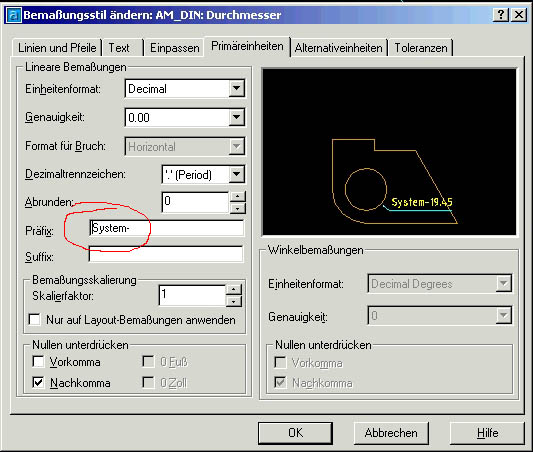Click the question mark help icon in the title bar
Image resolution: width=533 pixels, height=452 pixels.
(x=501, y=15)
